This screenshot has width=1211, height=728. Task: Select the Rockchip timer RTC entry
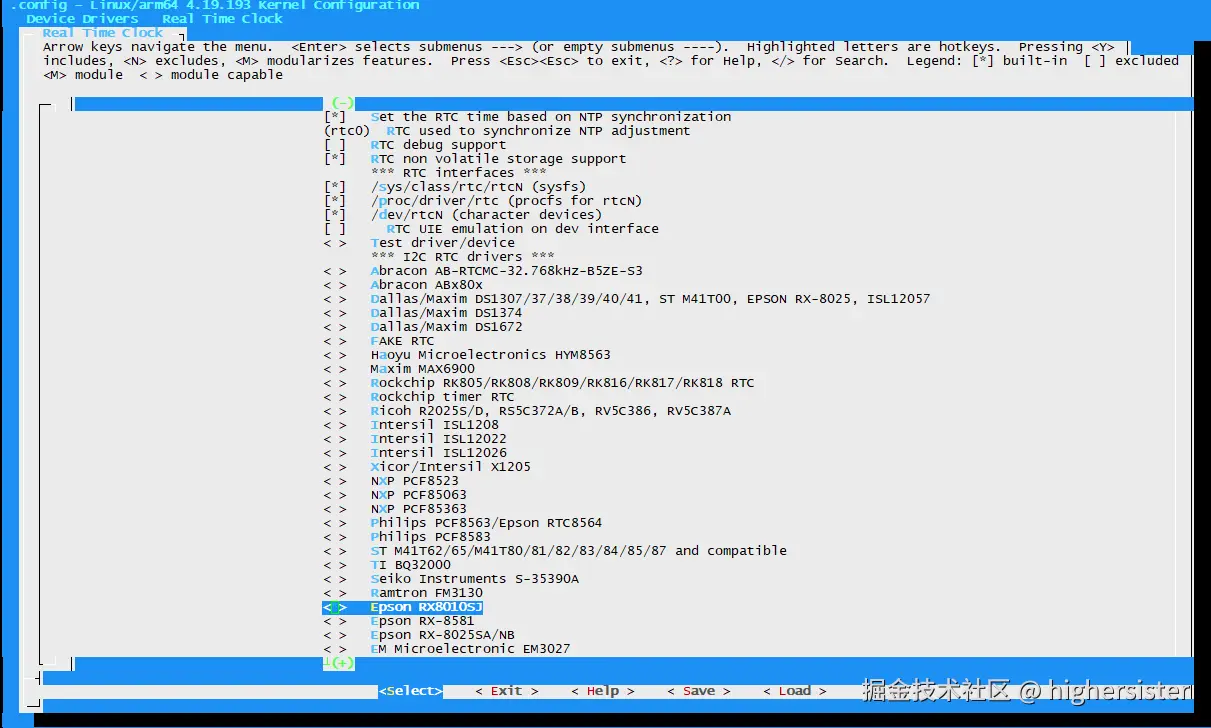pyautogui.click(x=442, y=397)
